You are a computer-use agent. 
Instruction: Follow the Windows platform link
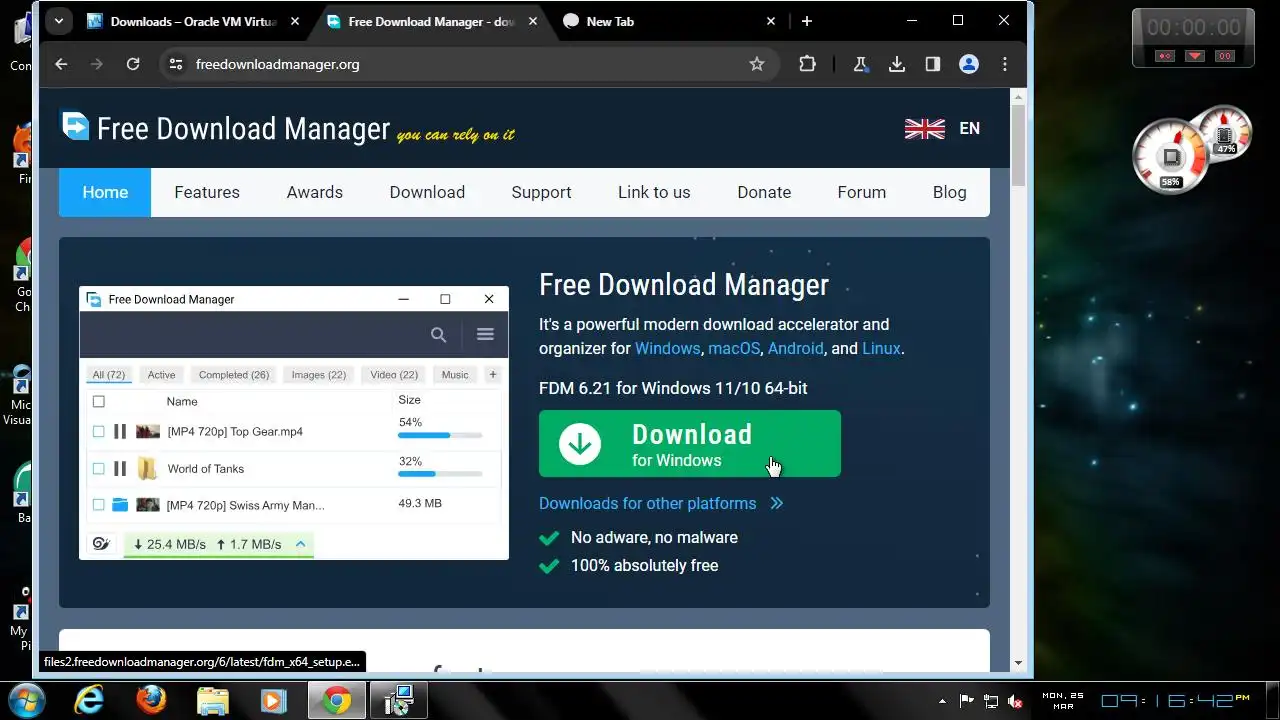point(667,348)
